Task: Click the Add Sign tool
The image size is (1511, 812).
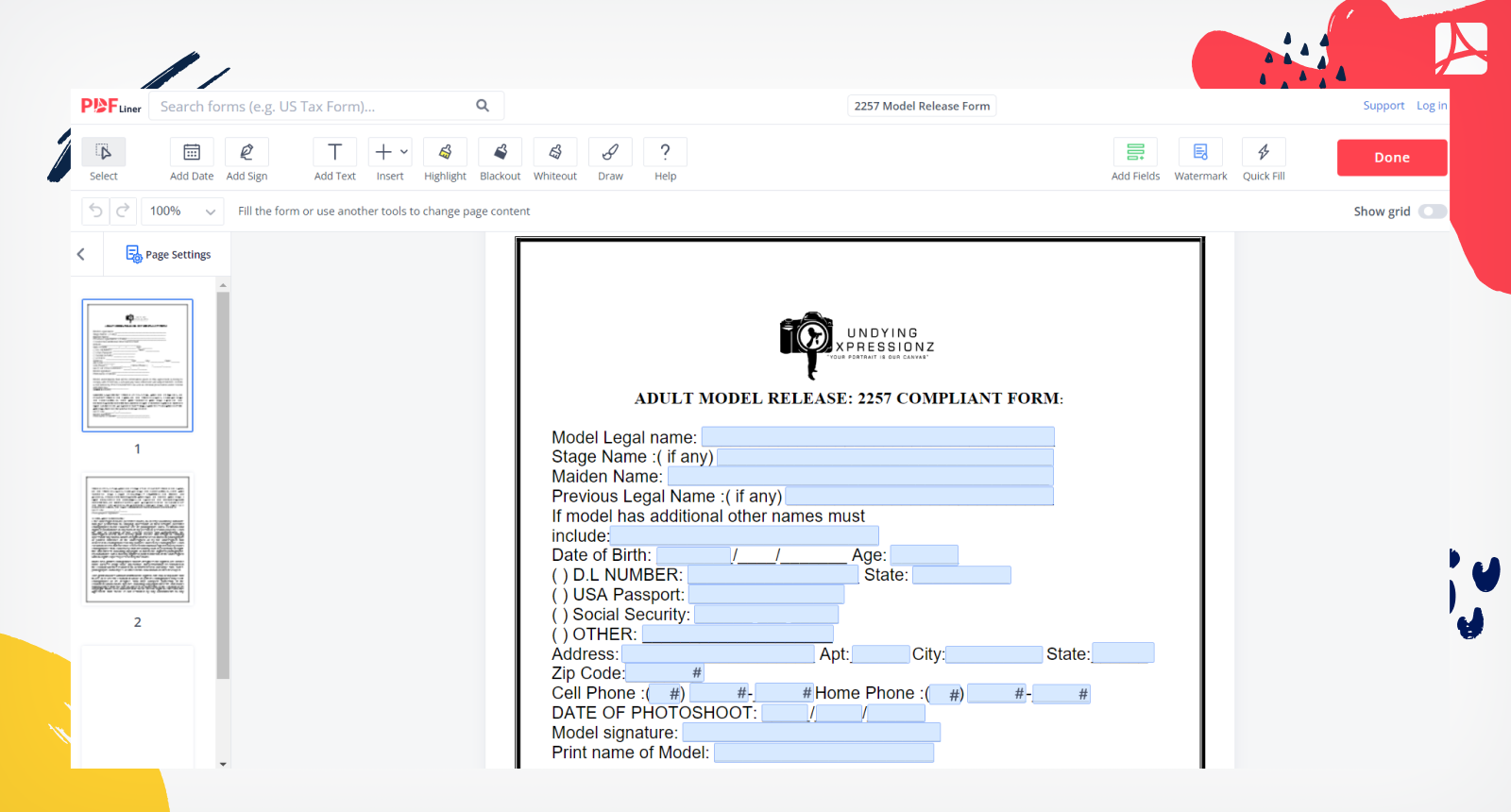Action: [246, 153]
